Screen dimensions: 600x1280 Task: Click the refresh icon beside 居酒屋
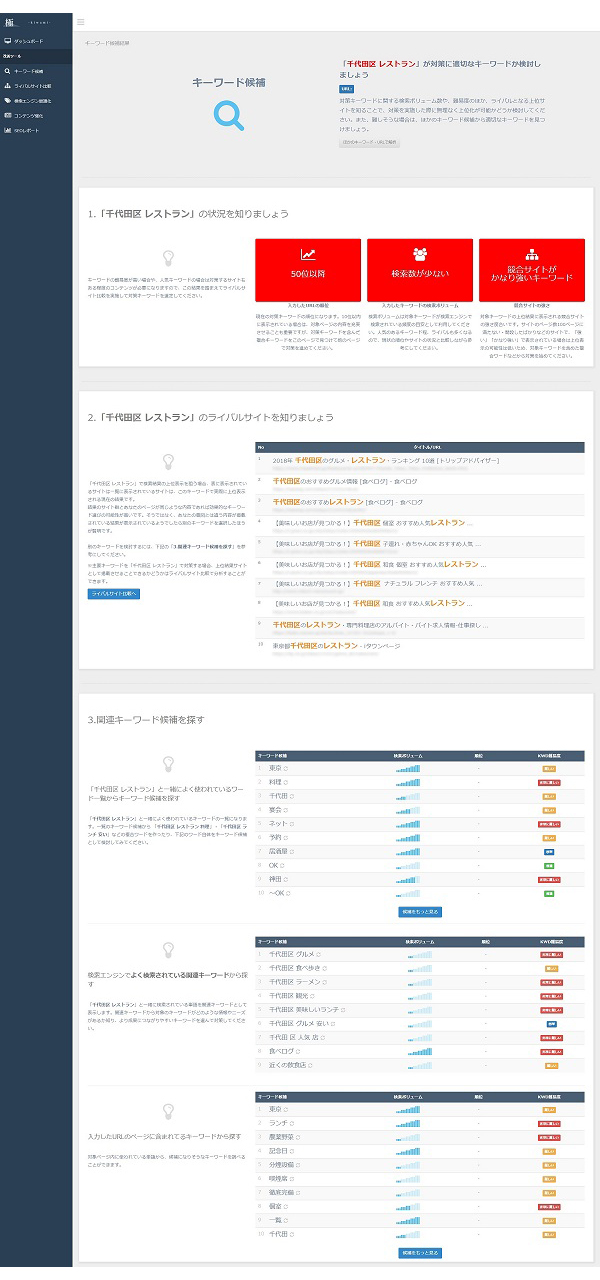click(x=294, y=851)
